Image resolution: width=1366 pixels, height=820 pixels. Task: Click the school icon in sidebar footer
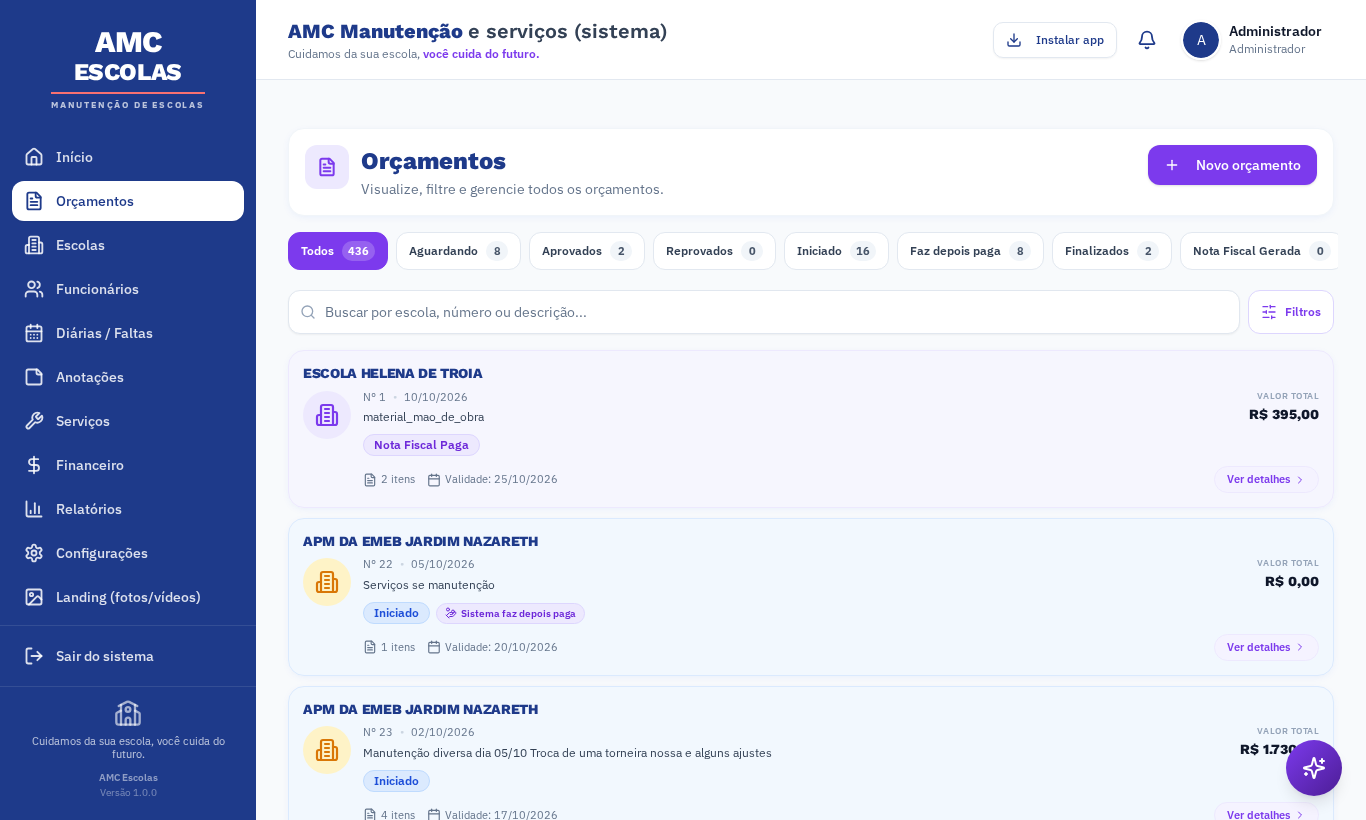click(x=128, y=713)
